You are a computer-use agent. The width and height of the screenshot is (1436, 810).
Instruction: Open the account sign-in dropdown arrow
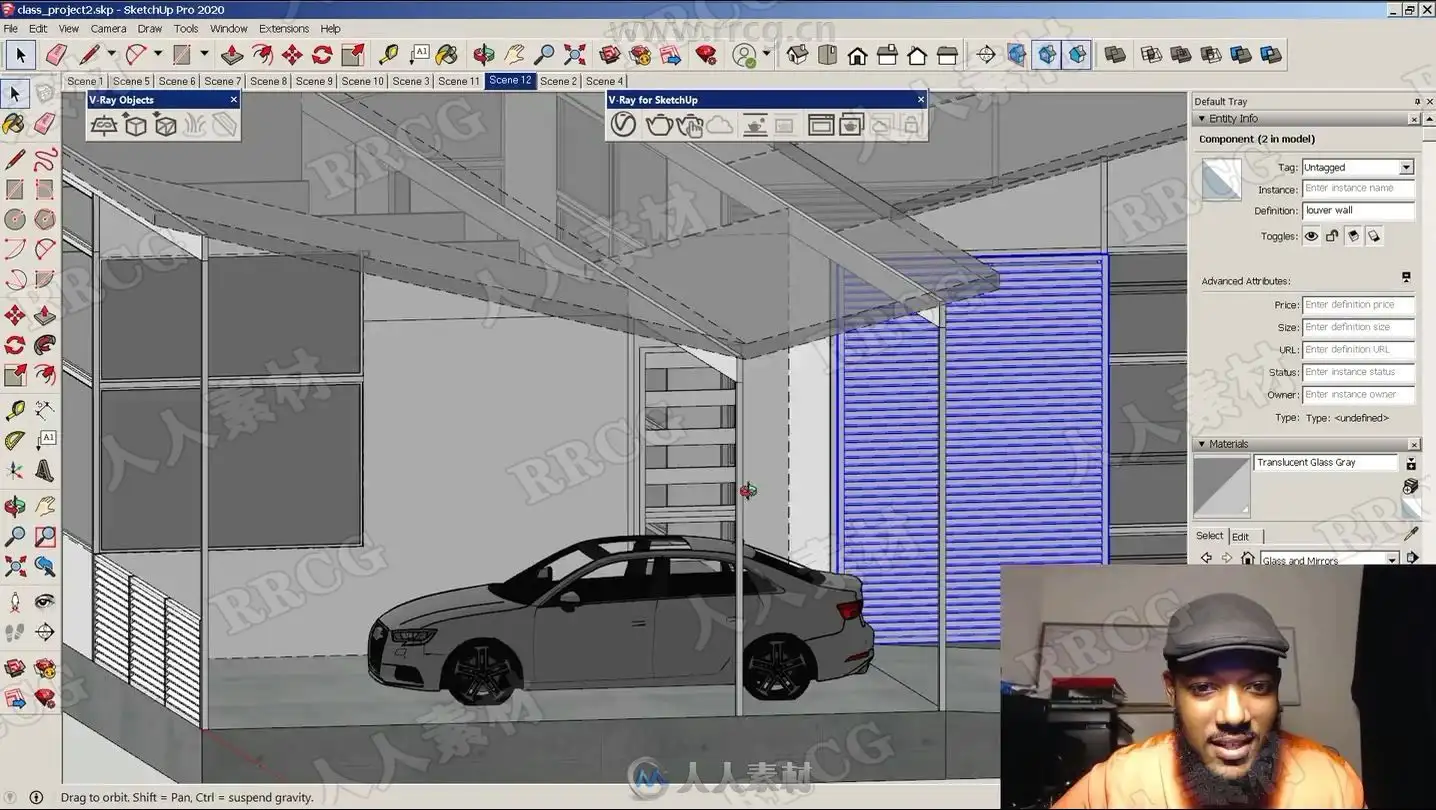pos(767,54)
